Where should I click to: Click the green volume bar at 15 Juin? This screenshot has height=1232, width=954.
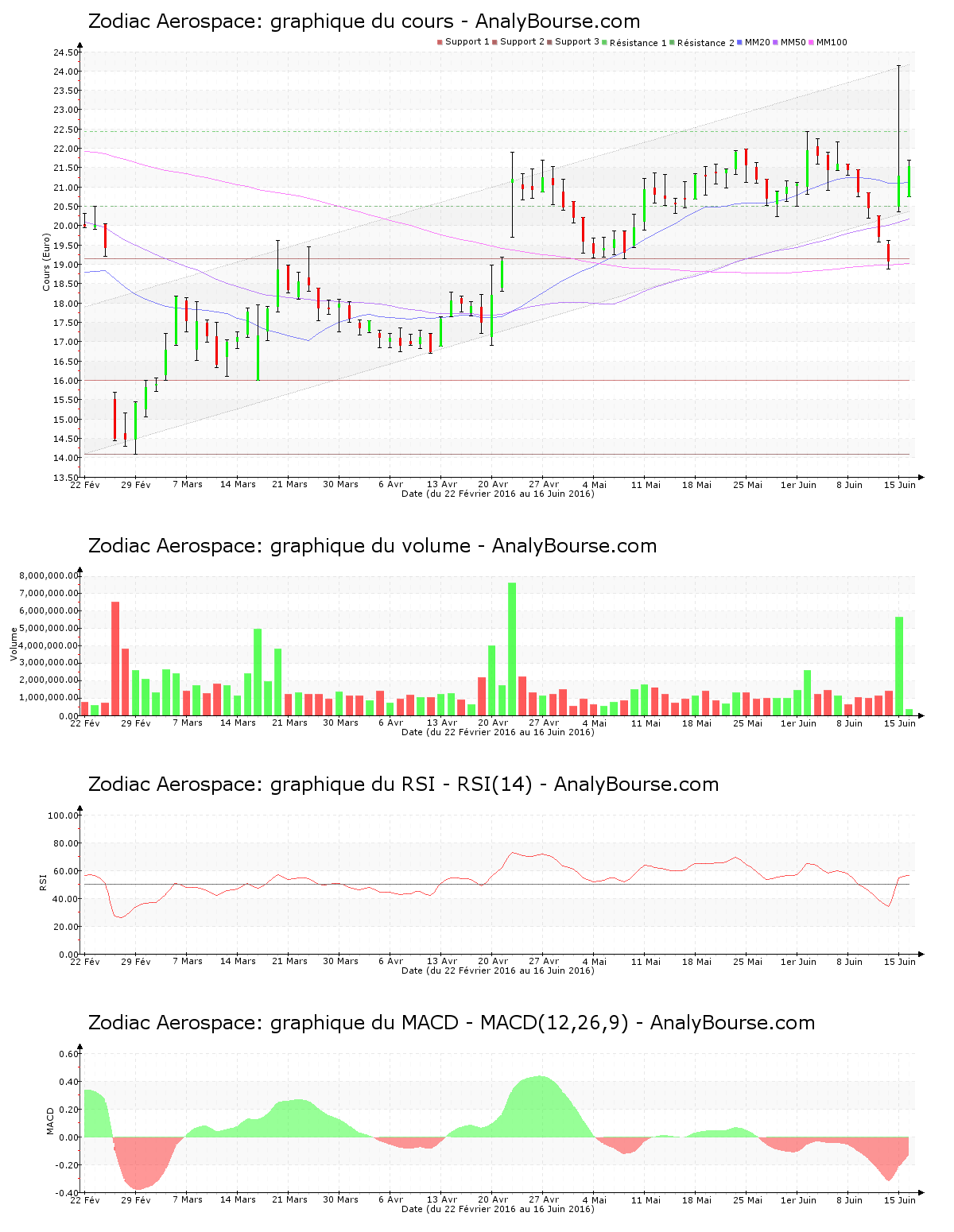coord(899,666)
